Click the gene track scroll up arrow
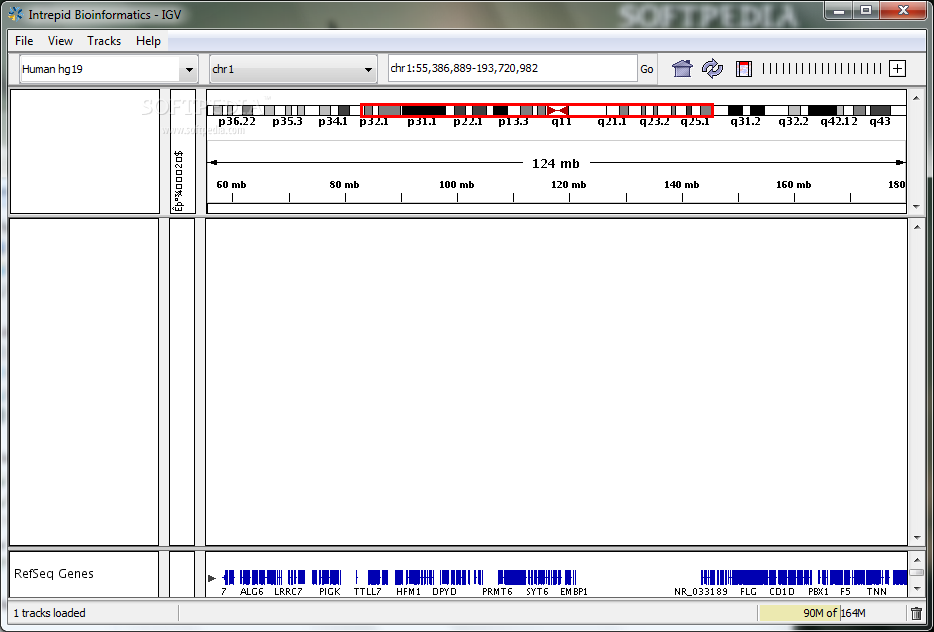The width and height of the screenshot is (934, 632). (x=916, y=559)
